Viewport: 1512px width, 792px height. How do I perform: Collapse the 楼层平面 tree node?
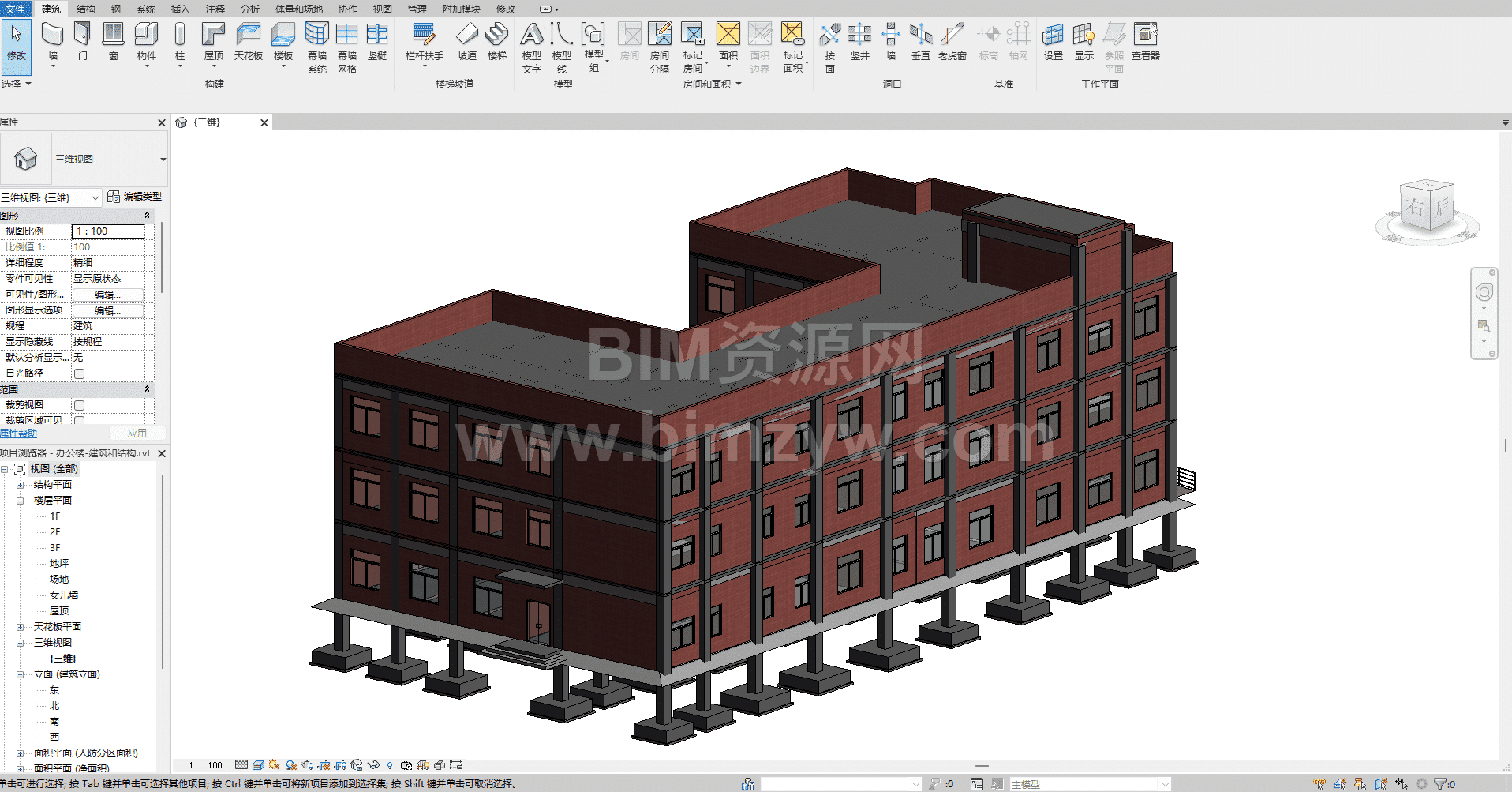(x=21, y=501)
